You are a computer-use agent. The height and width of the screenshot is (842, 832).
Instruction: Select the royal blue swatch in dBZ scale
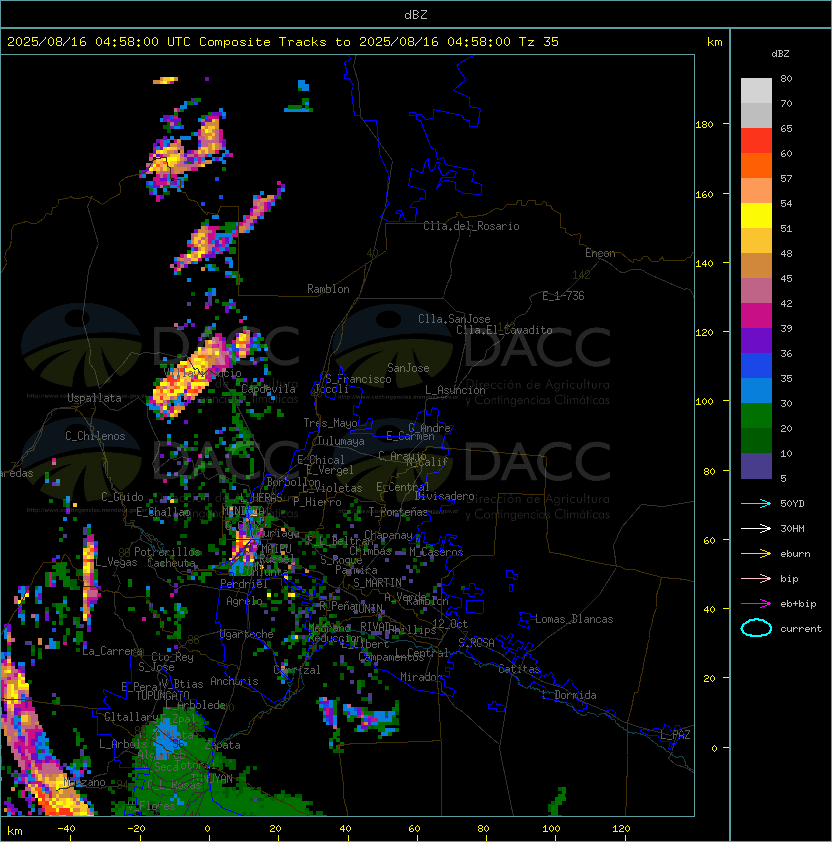click(x=756, y=366)
